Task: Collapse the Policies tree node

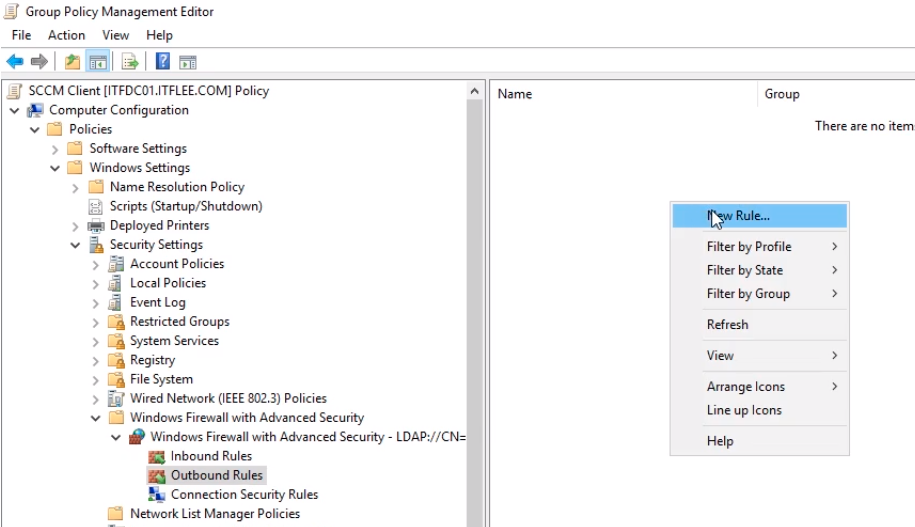Action: click(x=35, y=130)
